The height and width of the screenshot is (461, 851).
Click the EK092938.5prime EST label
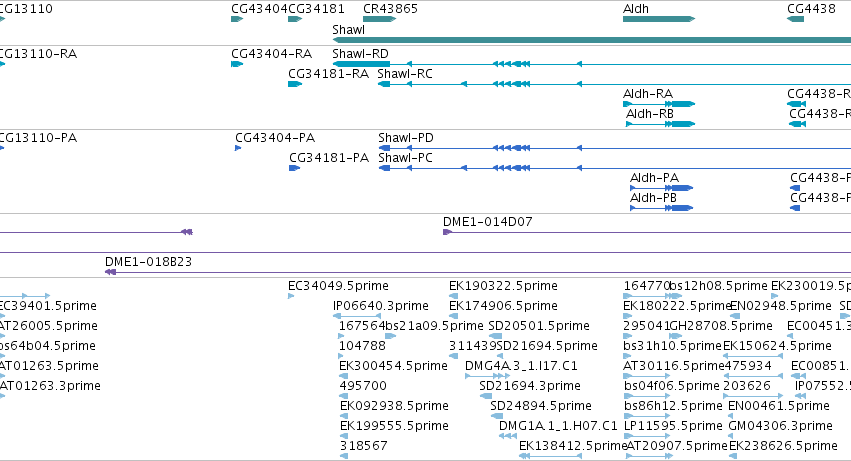tap(394, 407)
